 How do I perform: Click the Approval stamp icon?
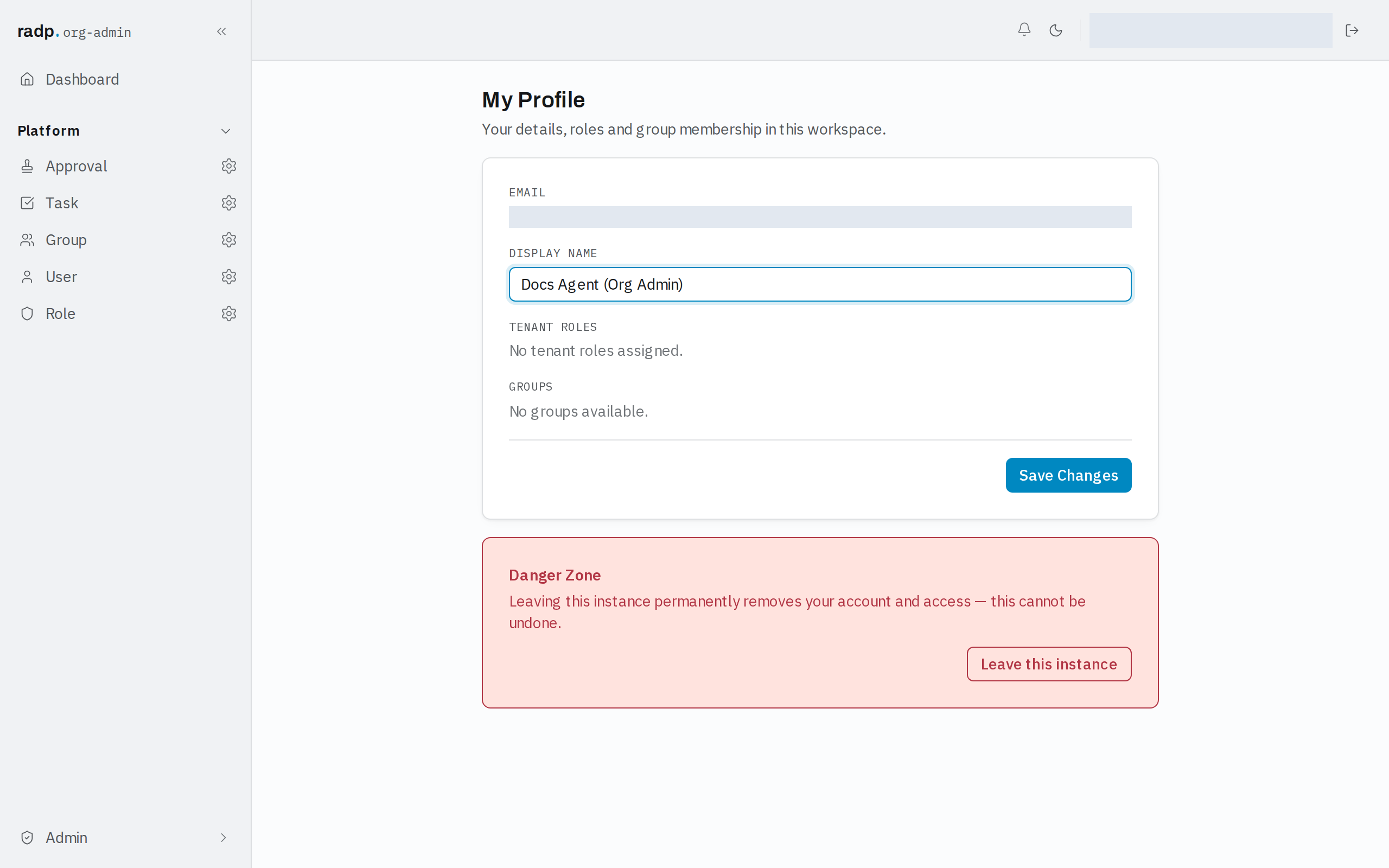27,166
